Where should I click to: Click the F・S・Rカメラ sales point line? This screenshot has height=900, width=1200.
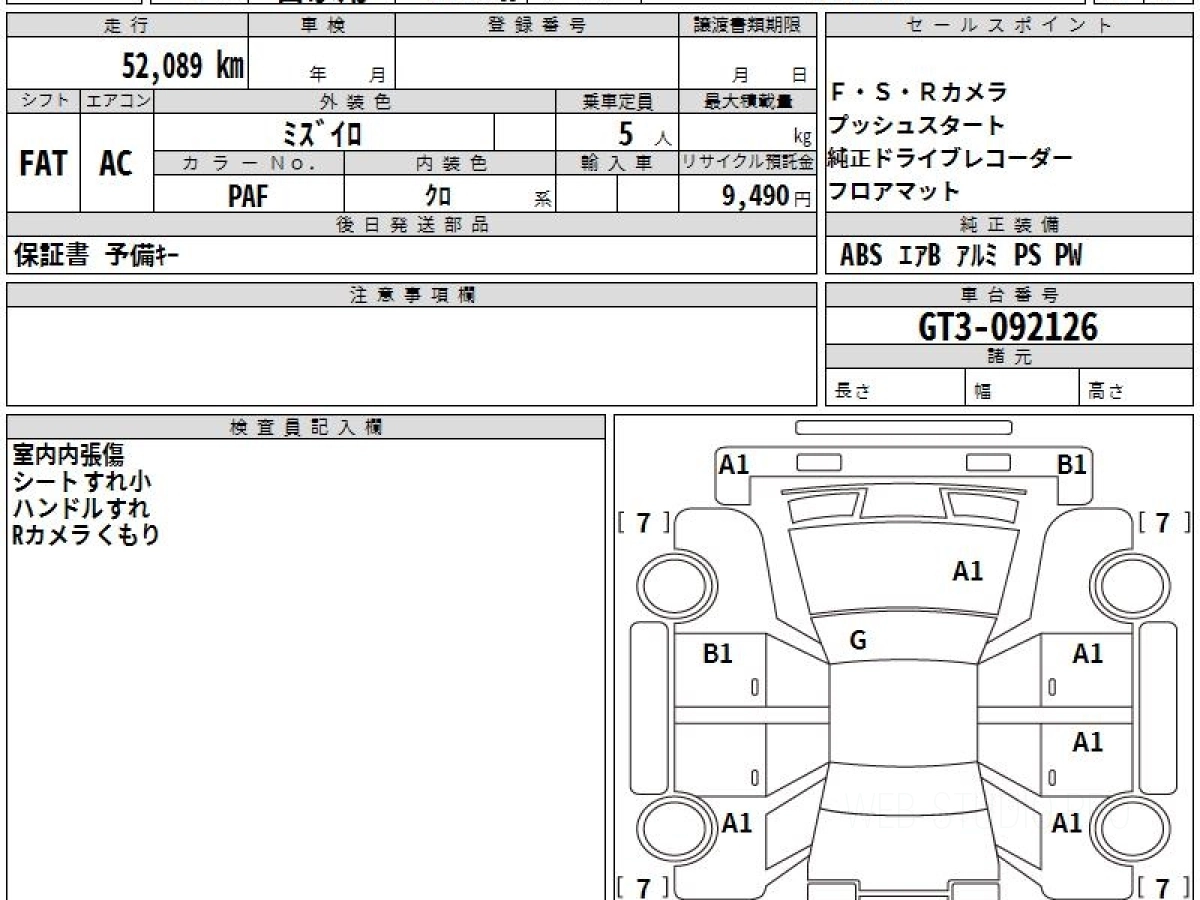tap(919, 93)
